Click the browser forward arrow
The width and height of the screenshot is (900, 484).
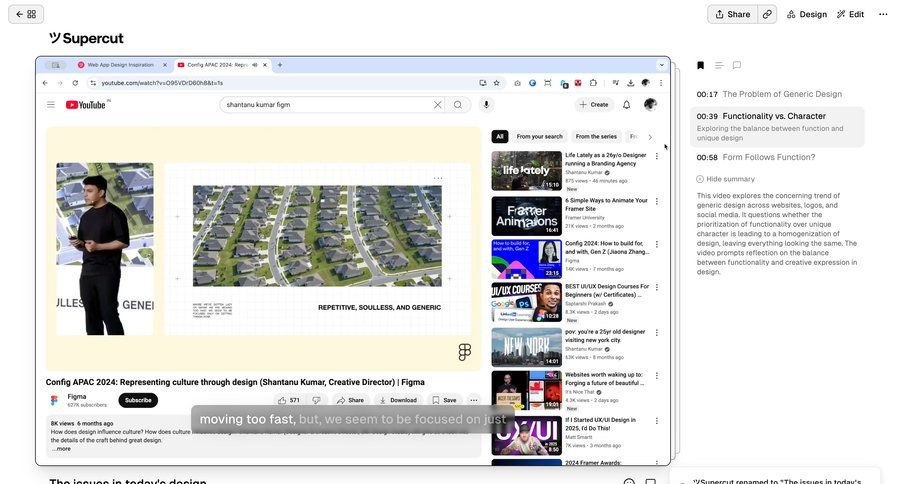click(x=60, y=83)
